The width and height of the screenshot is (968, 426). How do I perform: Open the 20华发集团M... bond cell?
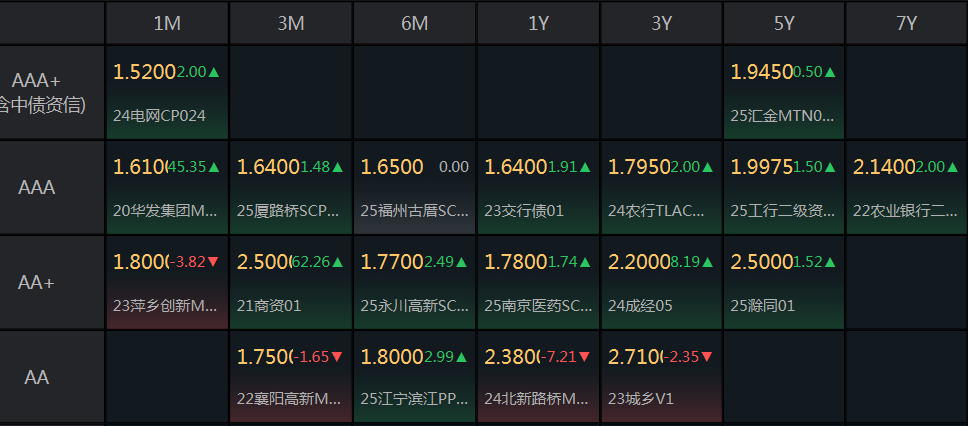(x=167, y=188)
